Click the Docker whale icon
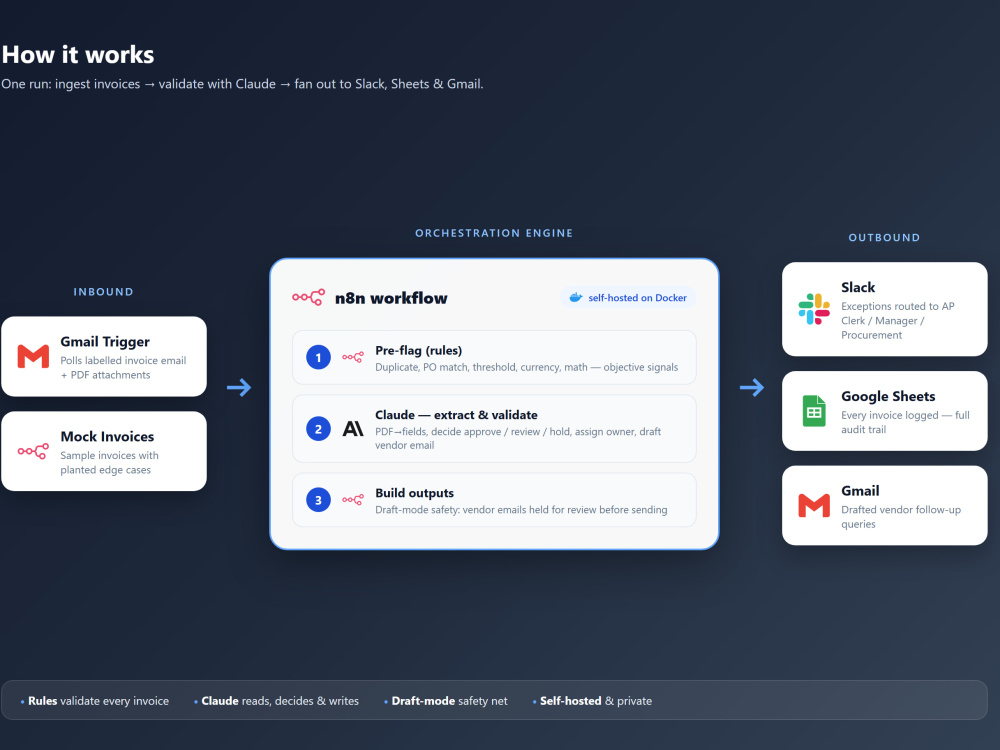This screenshot has height=750, width=1000. coord(576,297)
